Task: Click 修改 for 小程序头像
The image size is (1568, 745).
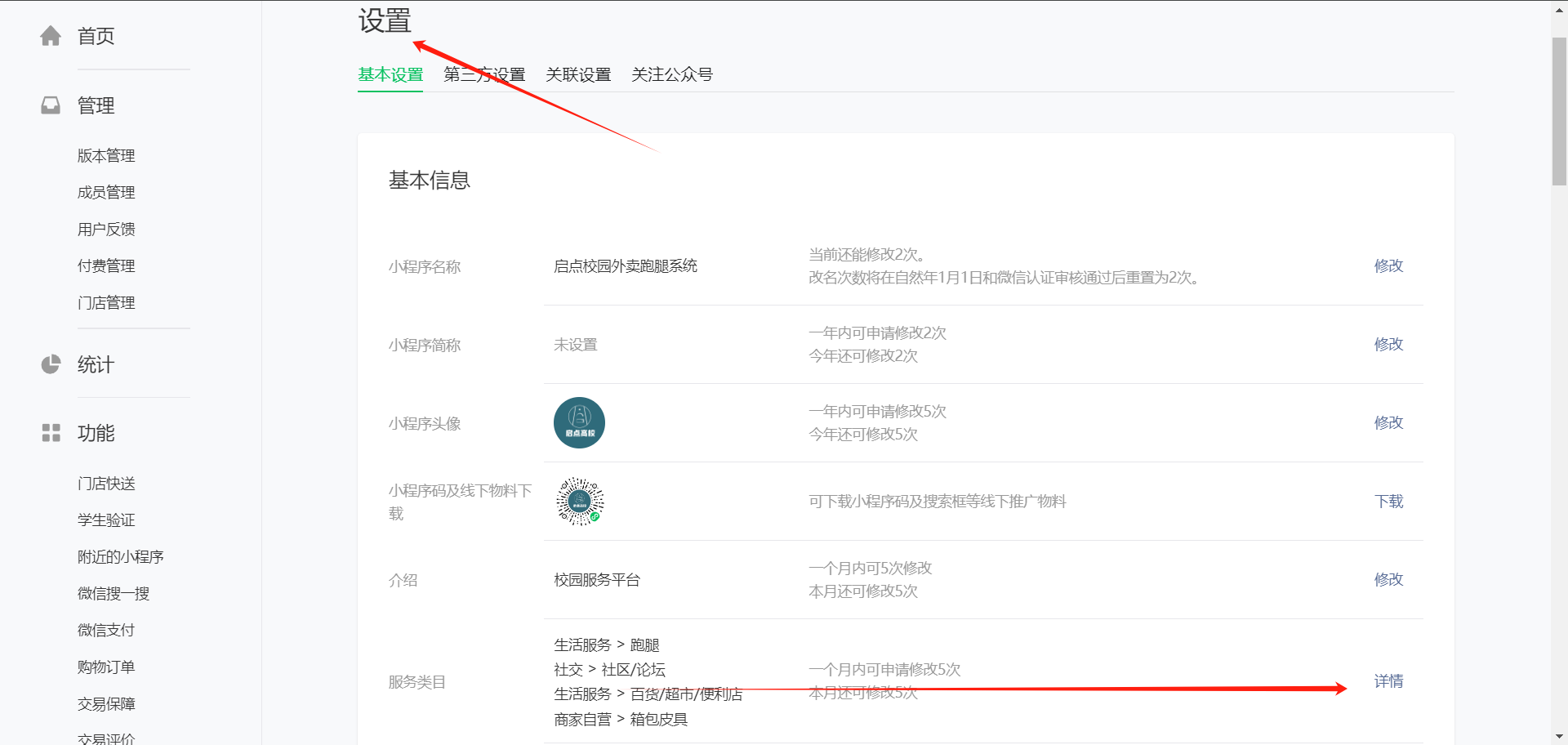Action: tap(1388, 423)
